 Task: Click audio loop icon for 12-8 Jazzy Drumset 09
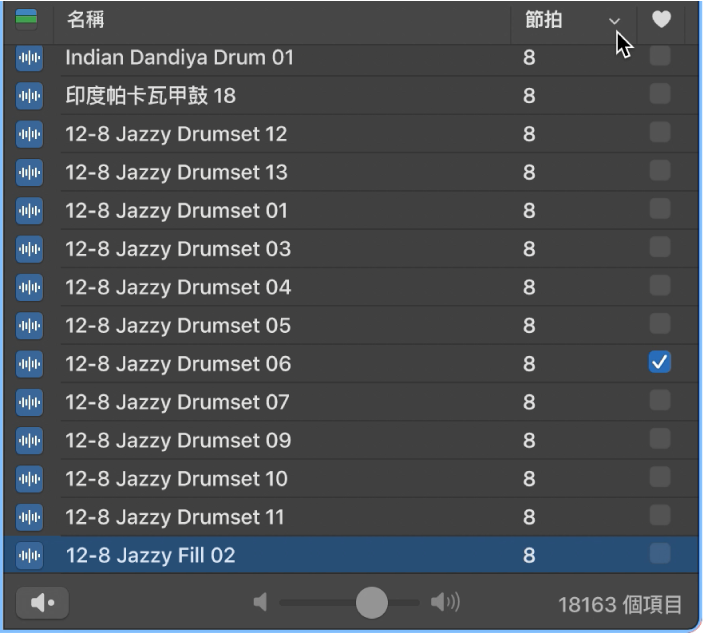[29, 441]
